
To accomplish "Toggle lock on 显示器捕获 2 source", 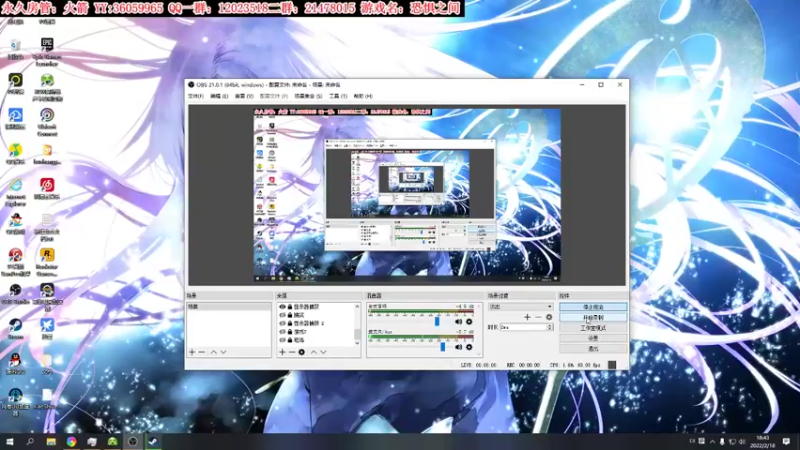I will [x=290, y=323].
